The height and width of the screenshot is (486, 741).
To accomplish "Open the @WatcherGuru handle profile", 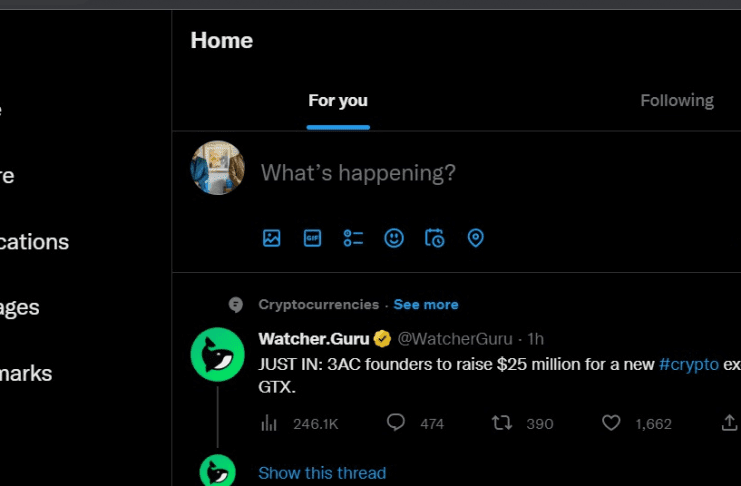I will click(456, 338).
